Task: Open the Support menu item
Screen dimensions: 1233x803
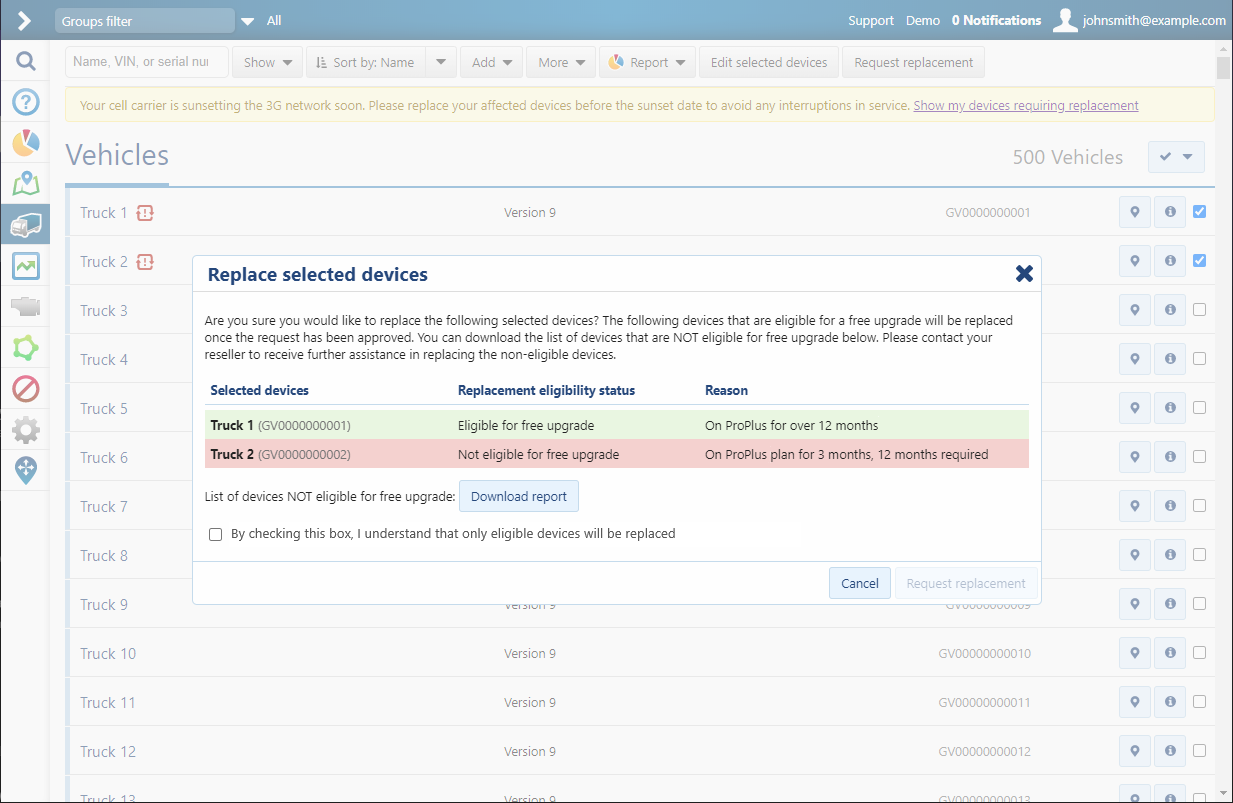Action: point(870,21)
